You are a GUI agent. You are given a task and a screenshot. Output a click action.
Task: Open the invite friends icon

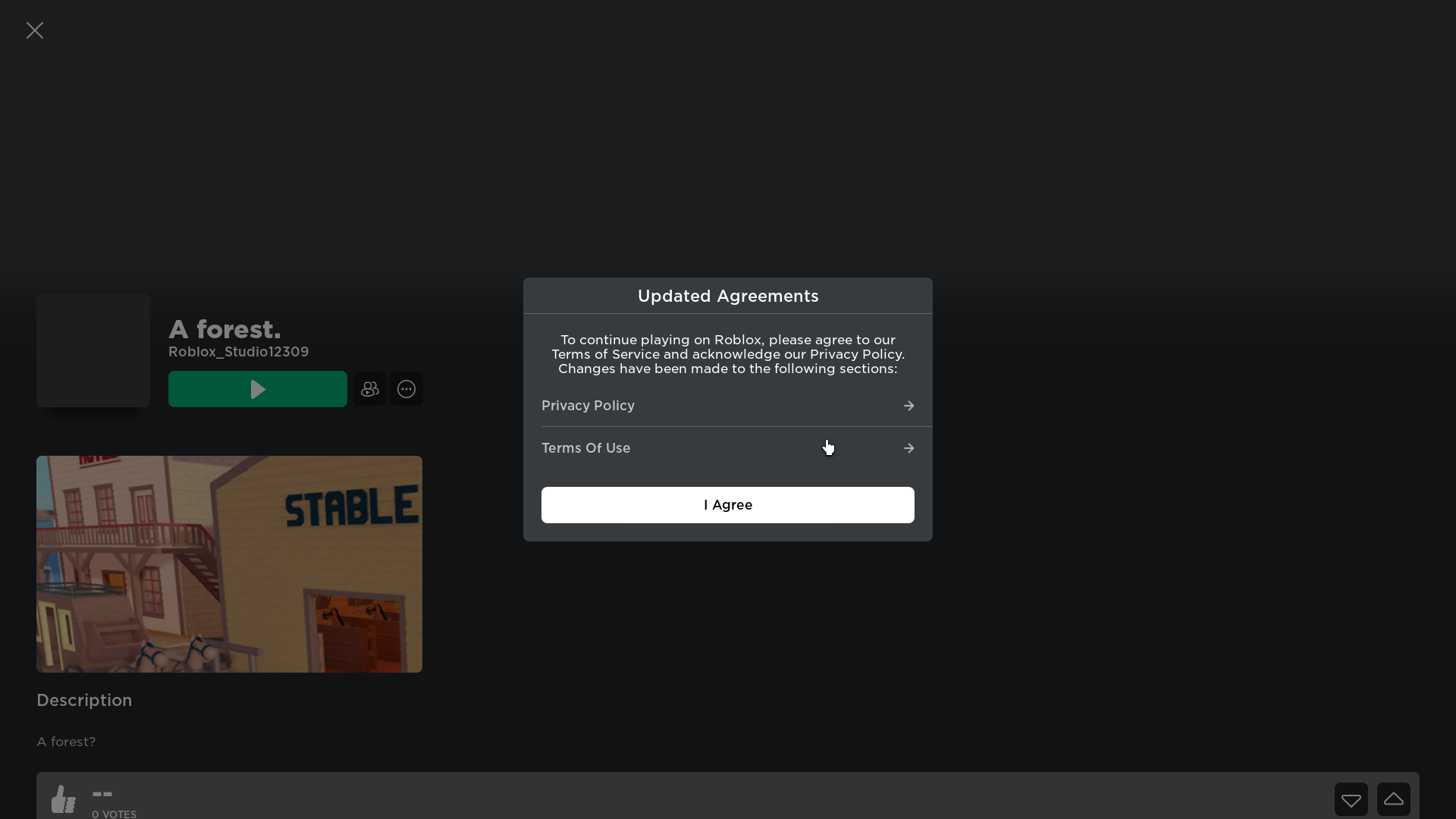tap(370, 389)
